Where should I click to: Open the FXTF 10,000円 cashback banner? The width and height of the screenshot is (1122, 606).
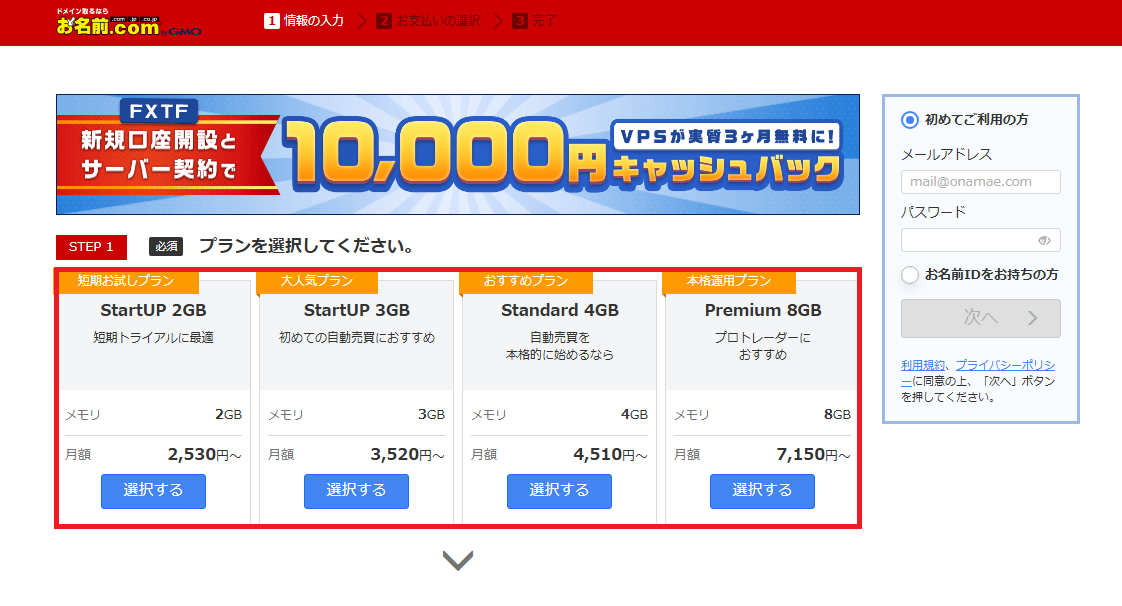click(458, 155)
